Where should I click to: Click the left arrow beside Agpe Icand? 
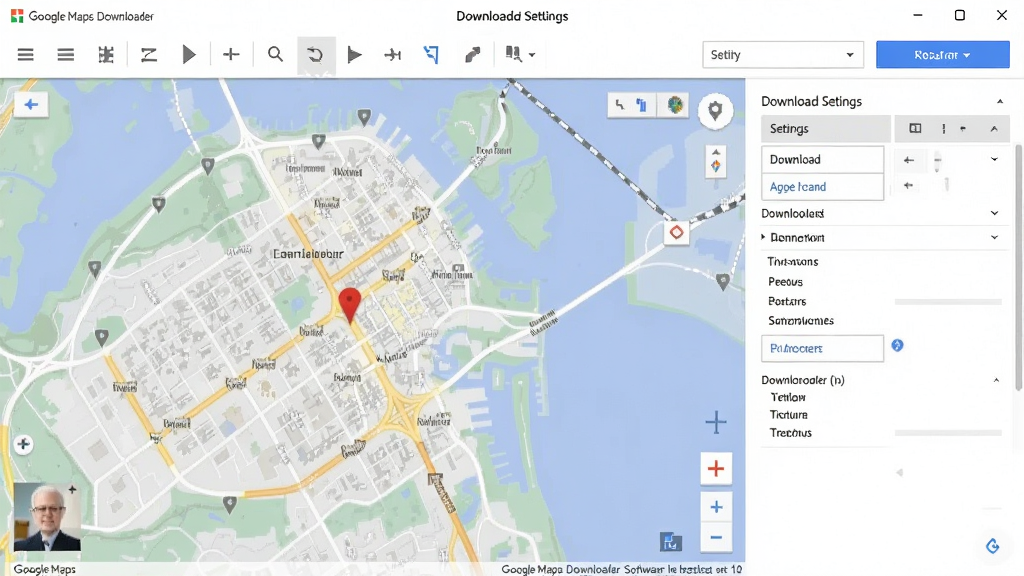908,185
